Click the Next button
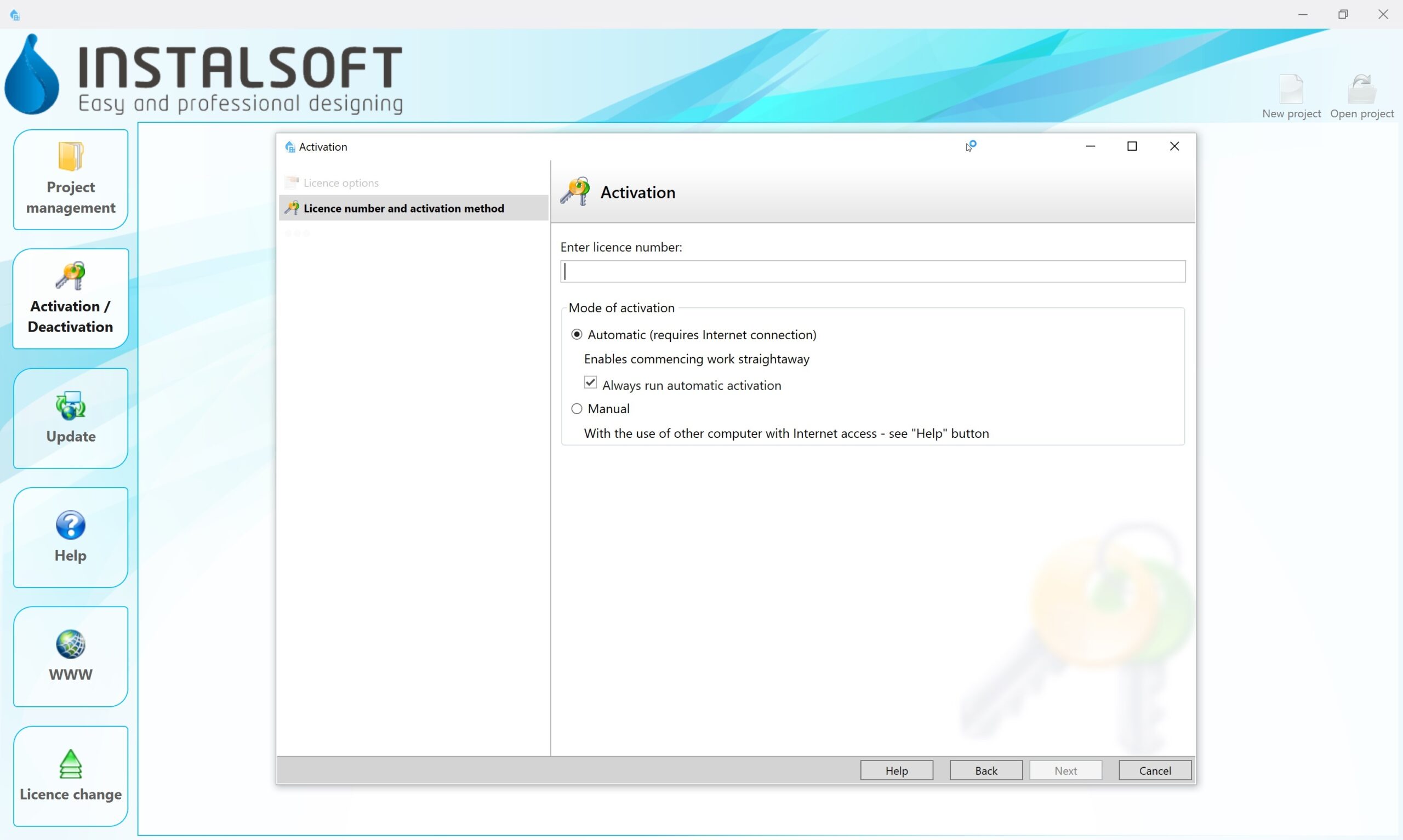The image size is (1403, 840). [1066, 770]
